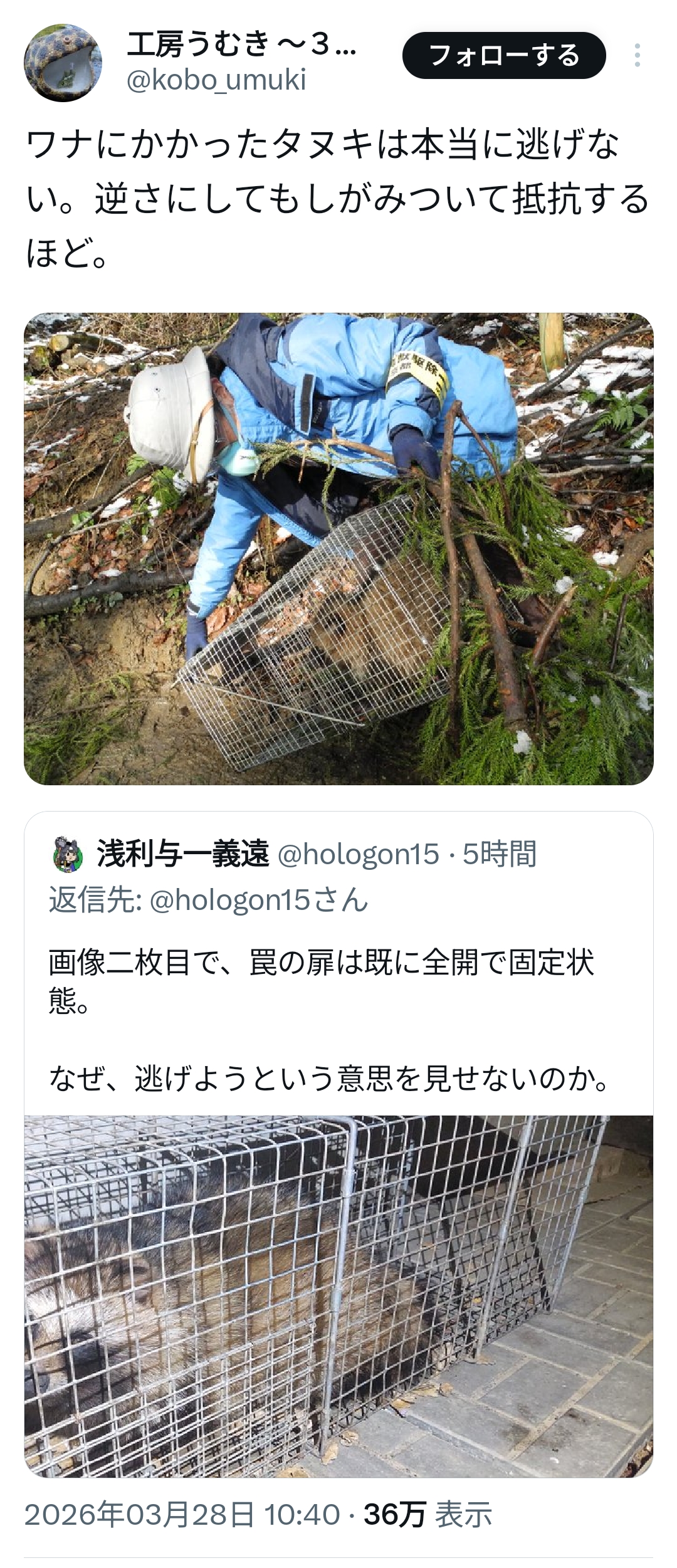The width and height of the screenshot is (677, 1568).
Task: Click the 5時間 time label on quoted tweet
Action: tap(500, 854)
